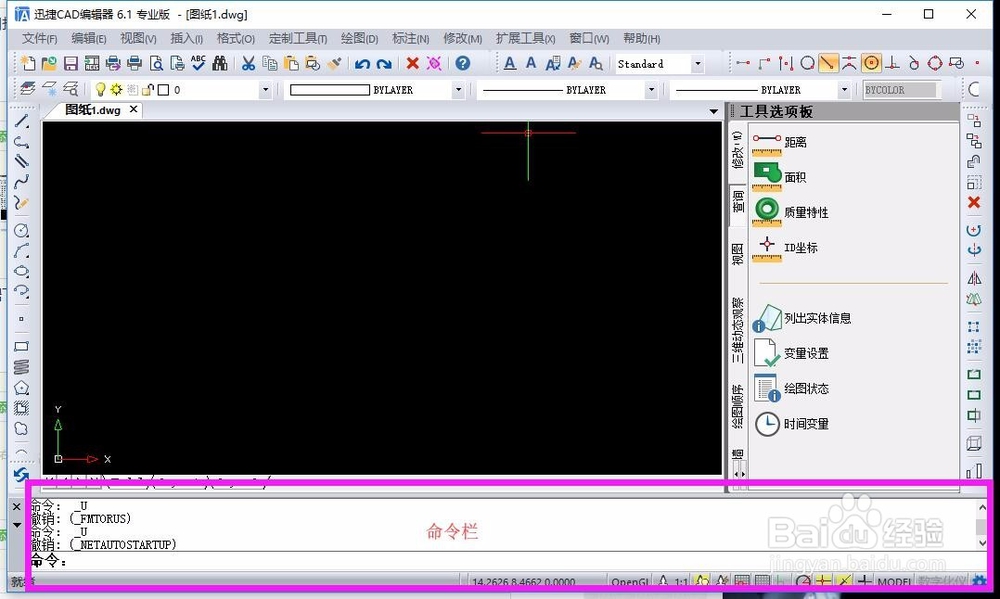Open the 扩展工具(X) menu
This screenshot has height=599, width=1000.
click(526, 38)
